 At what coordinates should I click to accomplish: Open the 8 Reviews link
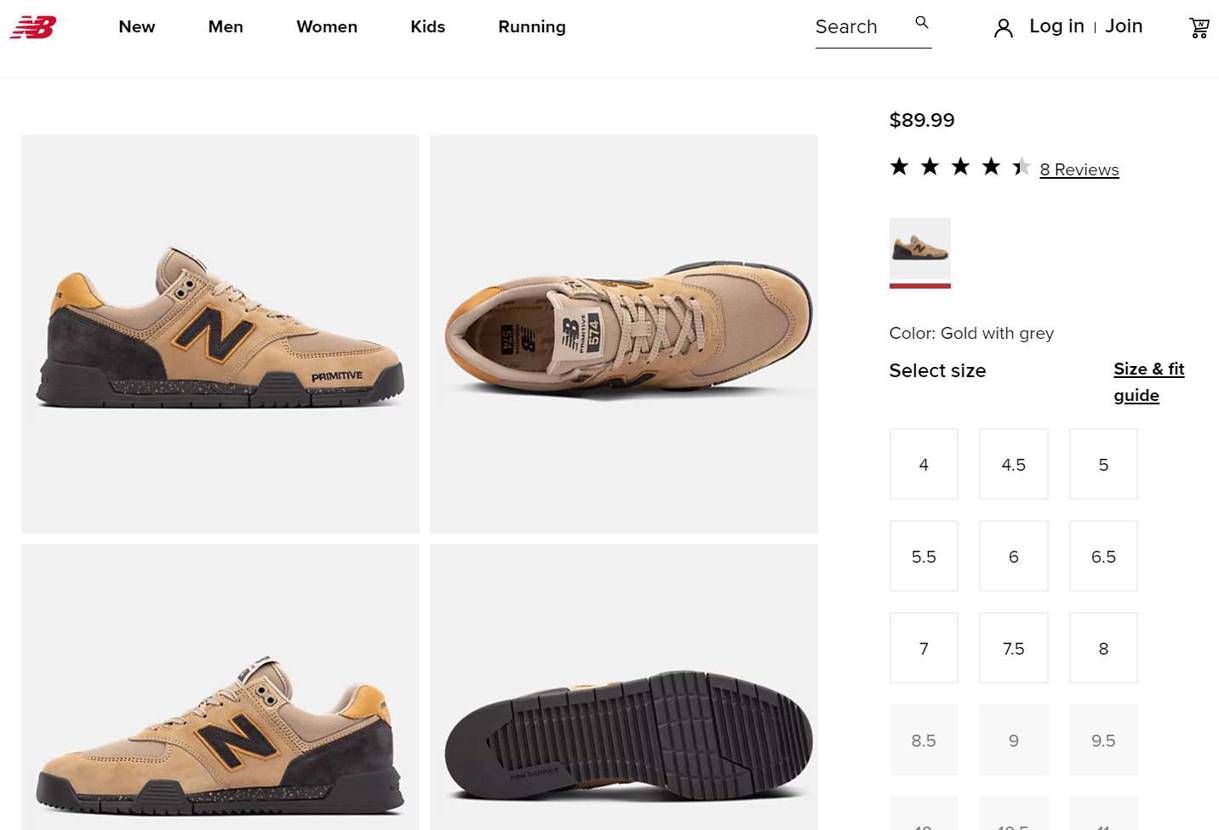1079,170
